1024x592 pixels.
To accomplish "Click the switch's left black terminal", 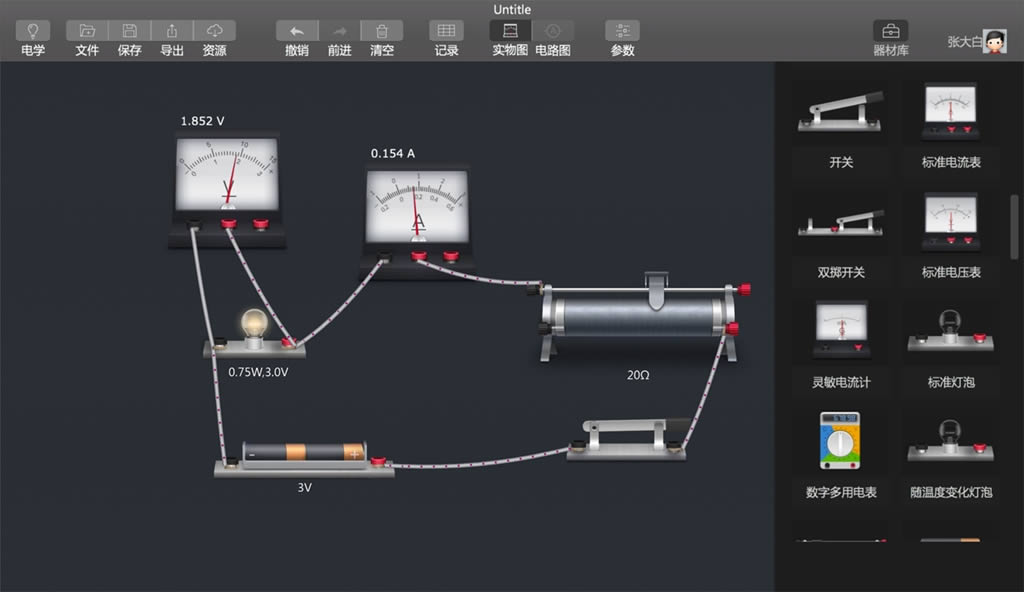I will click(577, 446).
